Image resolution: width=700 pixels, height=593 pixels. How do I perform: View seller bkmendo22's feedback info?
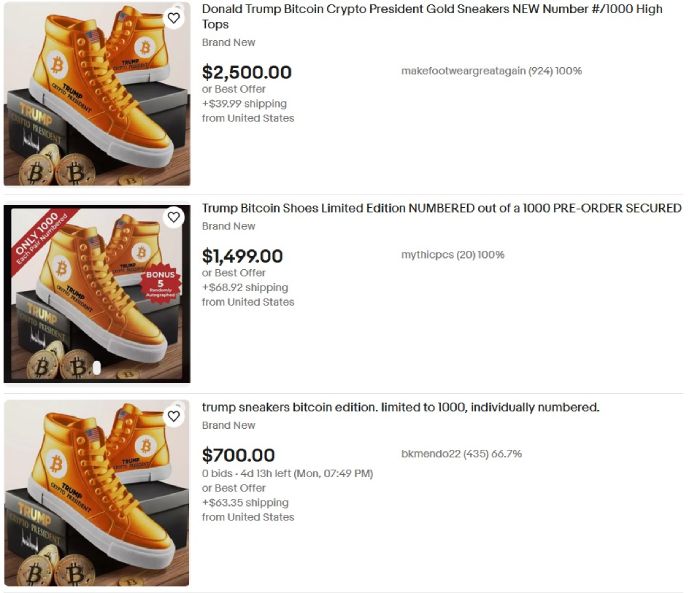point(461,454)
